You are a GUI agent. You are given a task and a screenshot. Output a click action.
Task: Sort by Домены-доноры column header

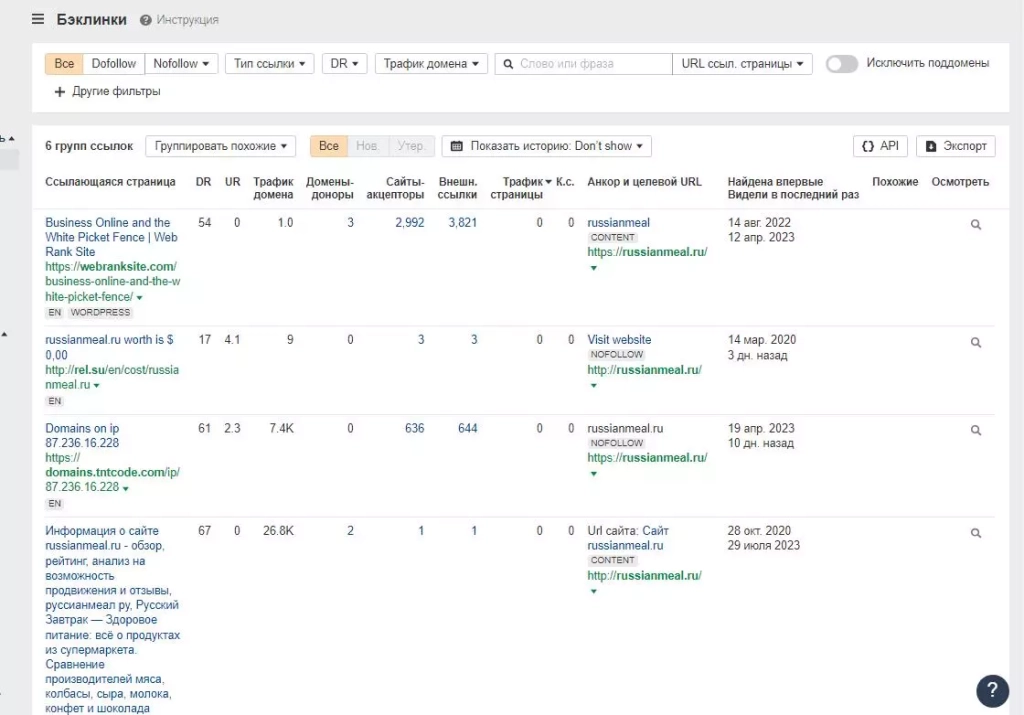pos(330,188)
